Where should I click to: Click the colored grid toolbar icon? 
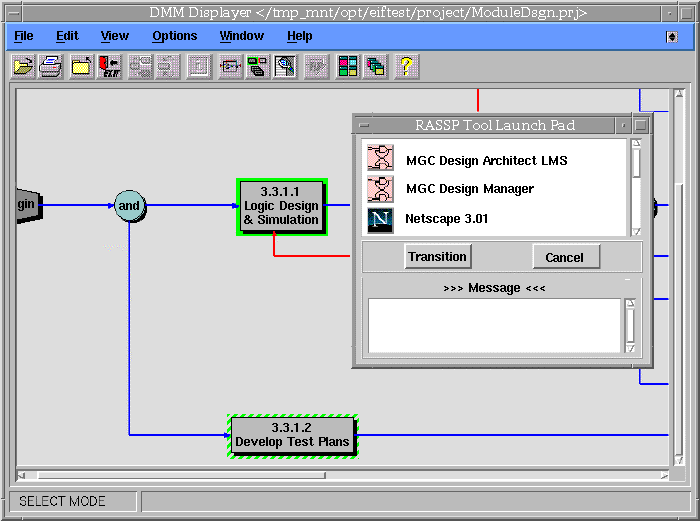[347, 67]
